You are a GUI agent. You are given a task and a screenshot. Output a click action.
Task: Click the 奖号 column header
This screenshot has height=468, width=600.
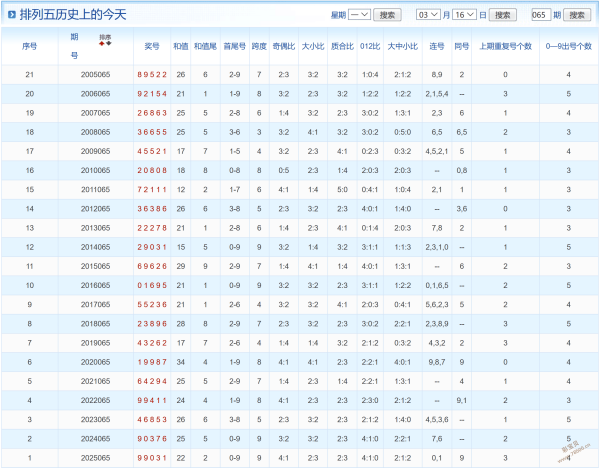coord(152,46)
